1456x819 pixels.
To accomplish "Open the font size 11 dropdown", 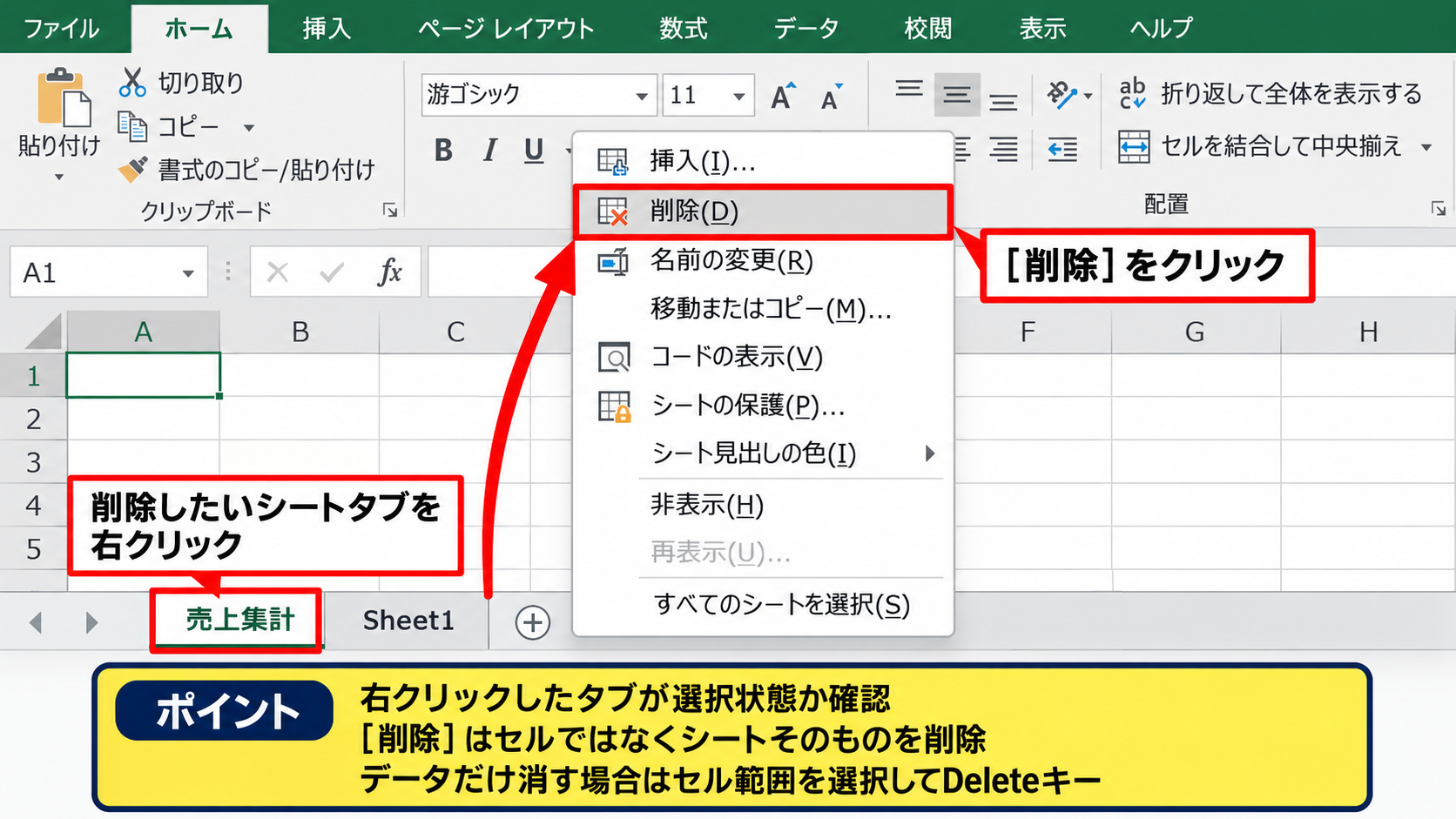I will pyautogui.click(x=738, y=96).
